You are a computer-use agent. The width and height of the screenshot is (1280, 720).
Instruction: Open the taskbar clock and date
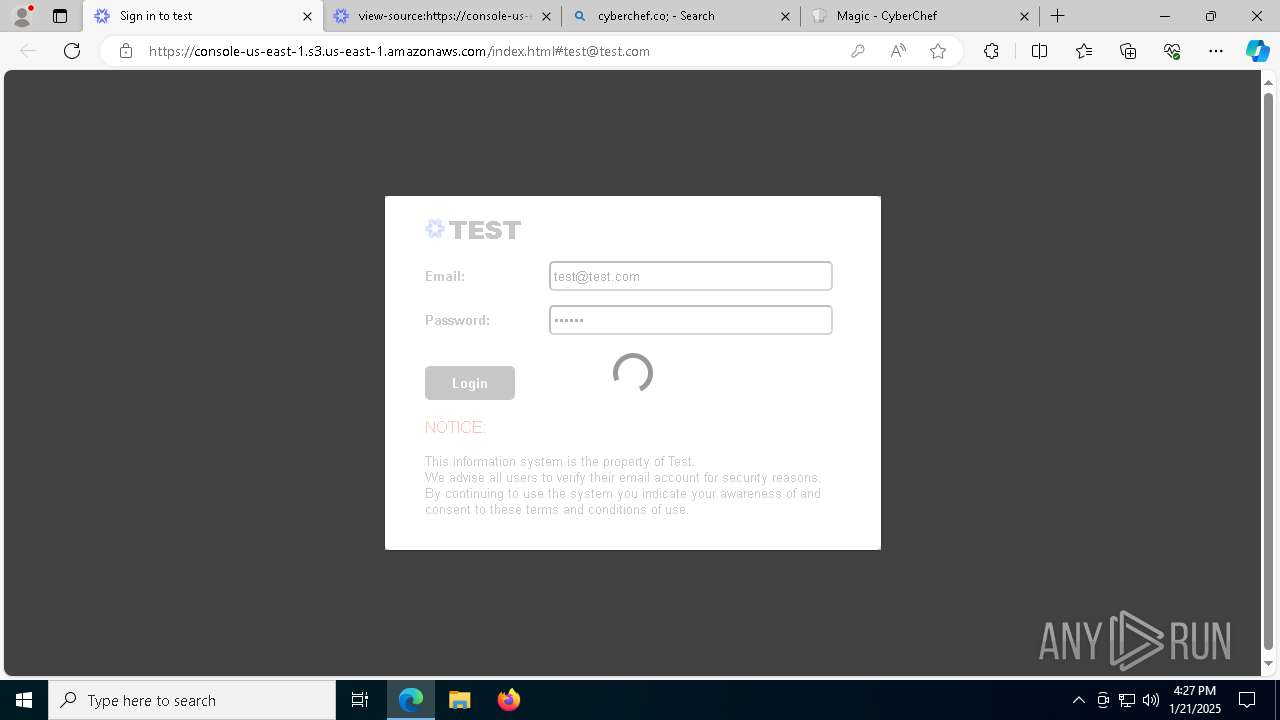click(x=1195, y=700)
